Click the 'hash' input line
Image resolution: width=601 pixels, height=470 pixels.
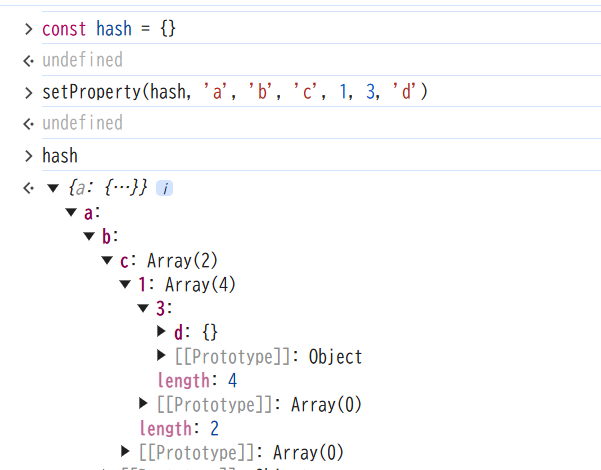tap(60, 155)
